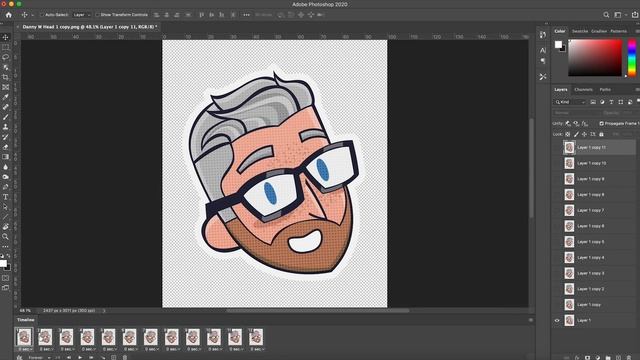The width and height of the screenshot is (640, 360).
Task: Select the Lasso tool
Action: (x=5, y=57)
